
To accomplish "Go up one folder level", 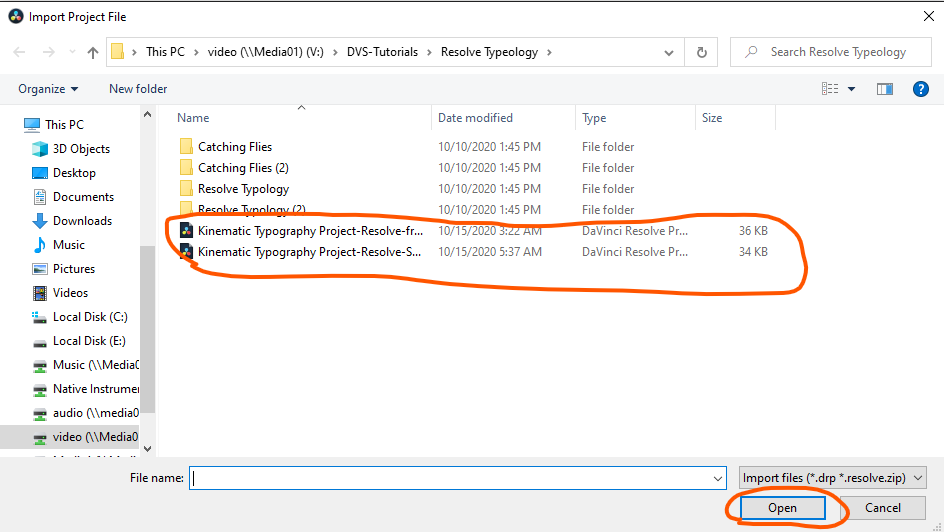I will click(93, 52).
